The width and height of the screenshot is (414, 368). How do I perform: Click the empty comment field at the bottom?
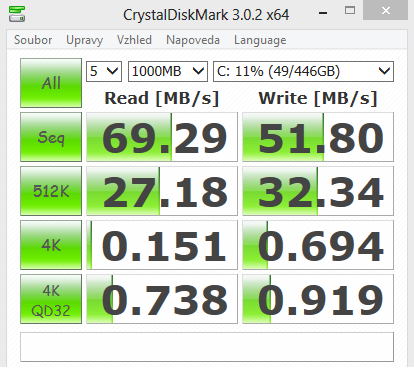coord(207,347)
